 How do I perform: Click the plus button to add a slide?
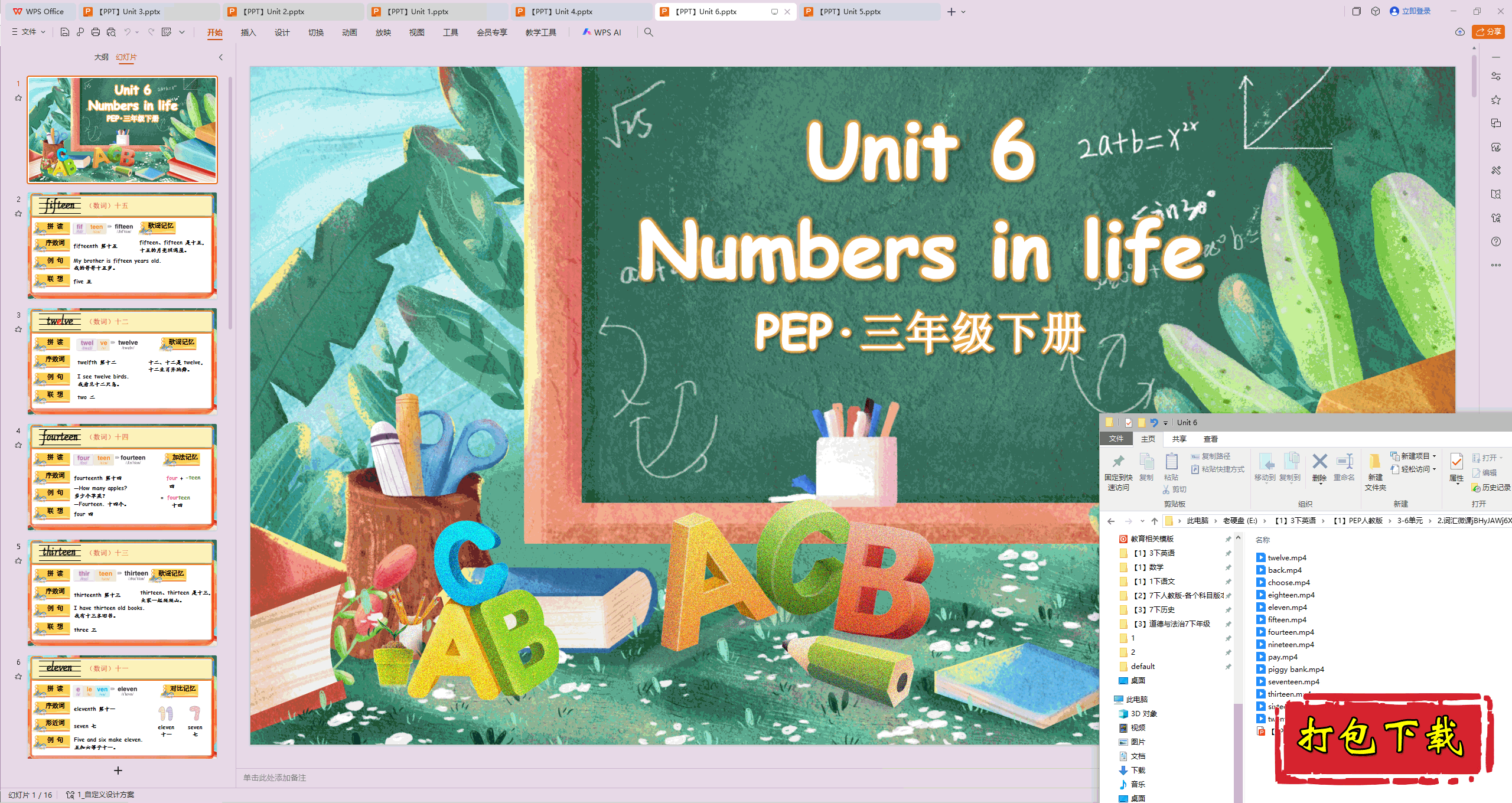pos(118,771)
